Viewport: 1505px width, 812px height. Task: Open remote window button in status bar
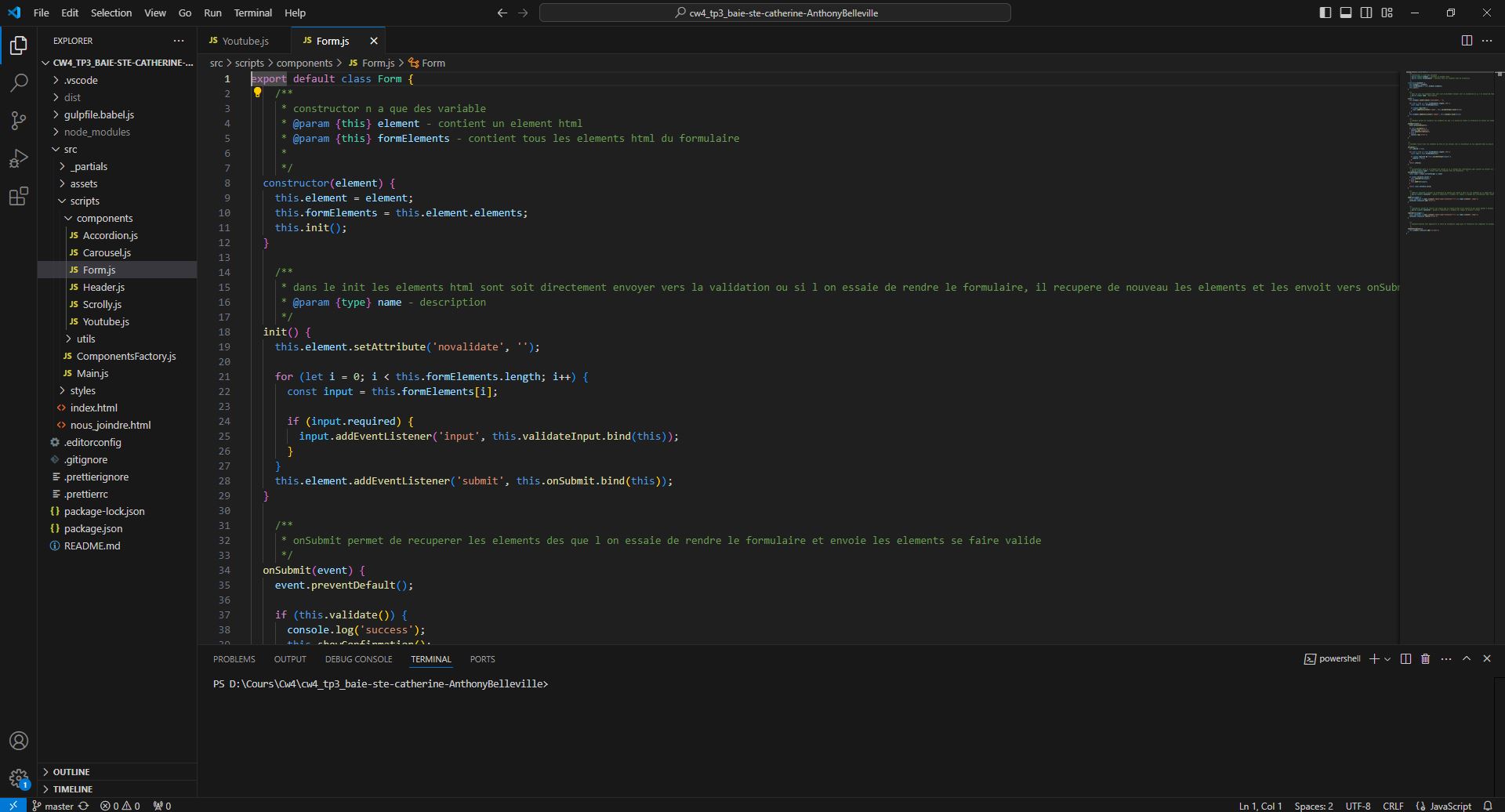coord(13,805)
